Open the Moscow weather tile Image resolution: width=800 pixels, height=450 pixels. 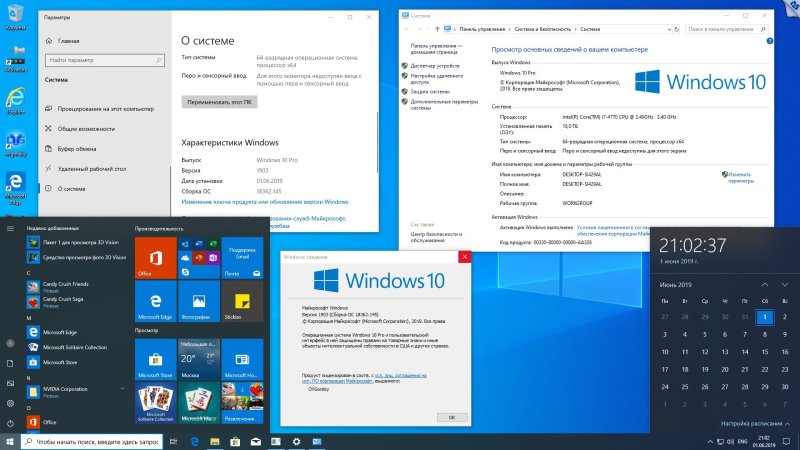[x=199, y=359]
